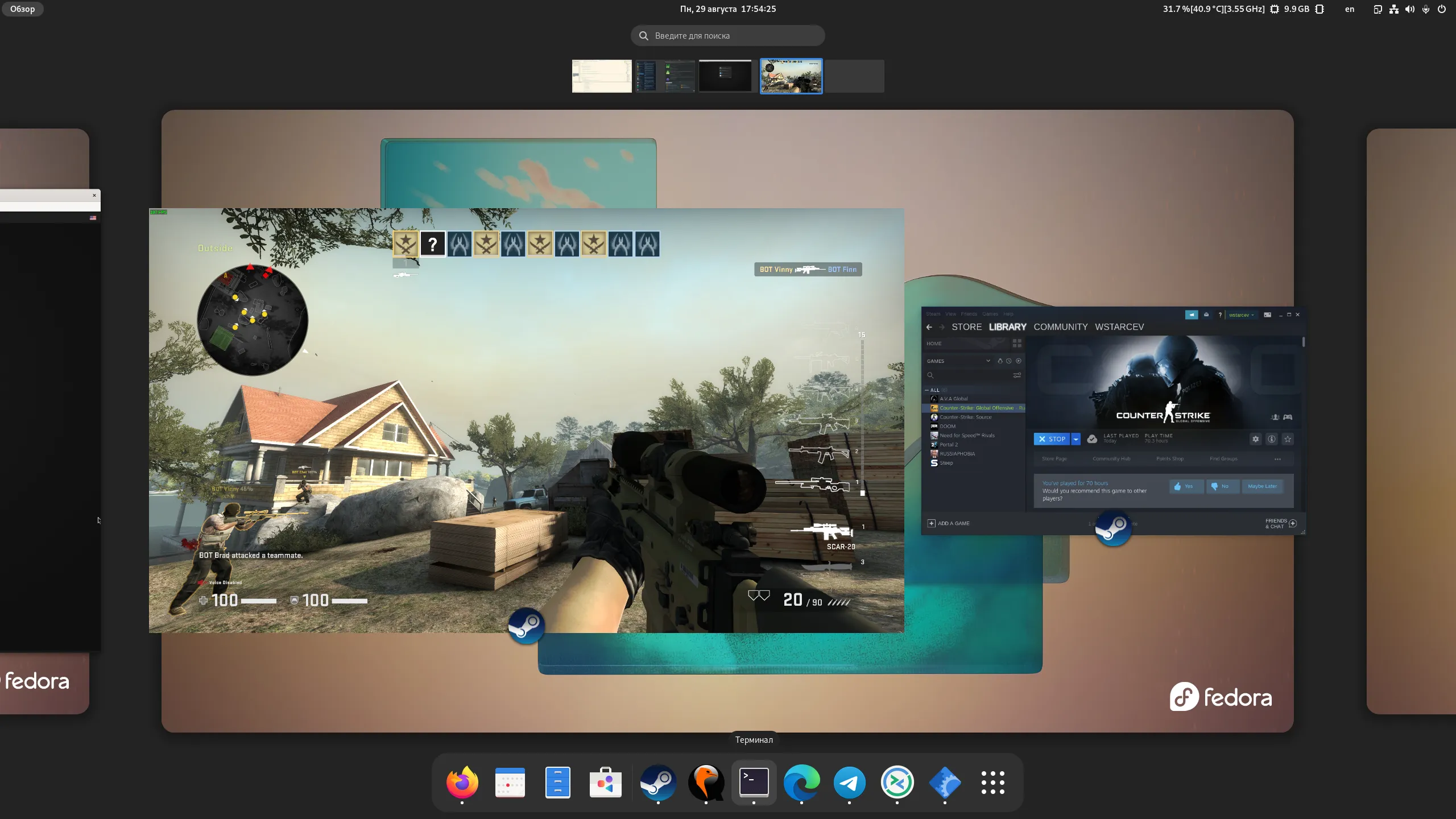Launch Microsoft Edge from the dock

801,782
